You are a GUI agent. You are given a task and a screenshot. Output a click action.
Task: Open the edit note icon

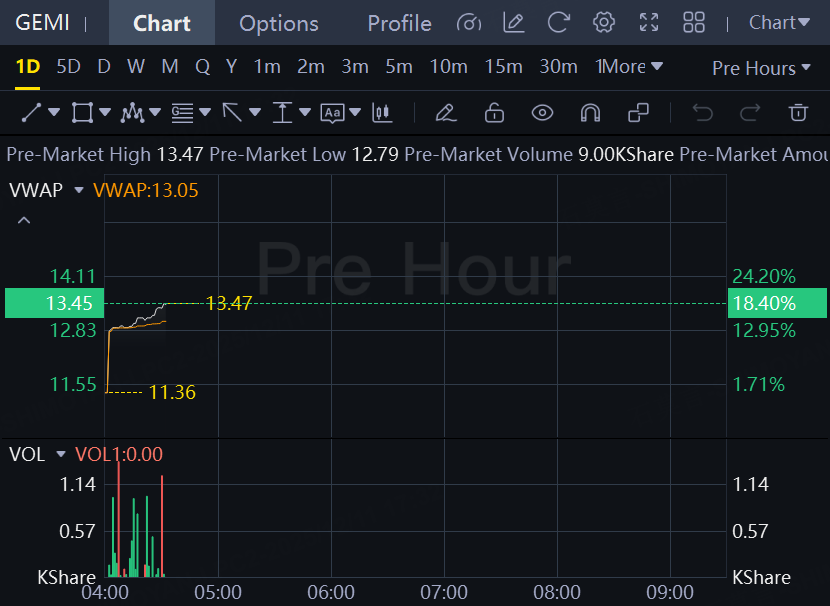[513, 22]
